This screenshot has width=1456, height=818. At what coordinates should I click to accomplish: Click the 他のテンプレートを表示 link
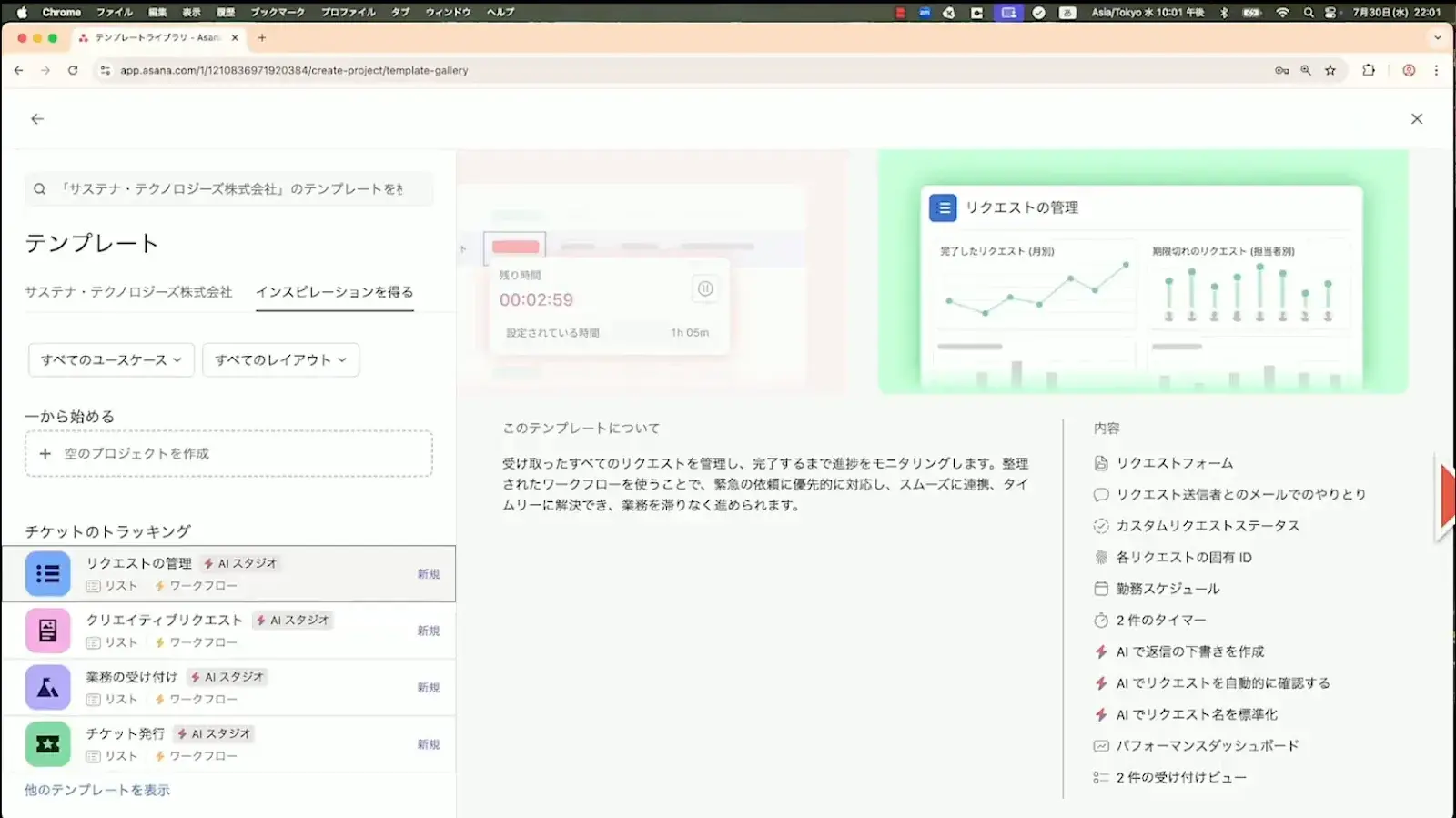[x=97, y=790]
